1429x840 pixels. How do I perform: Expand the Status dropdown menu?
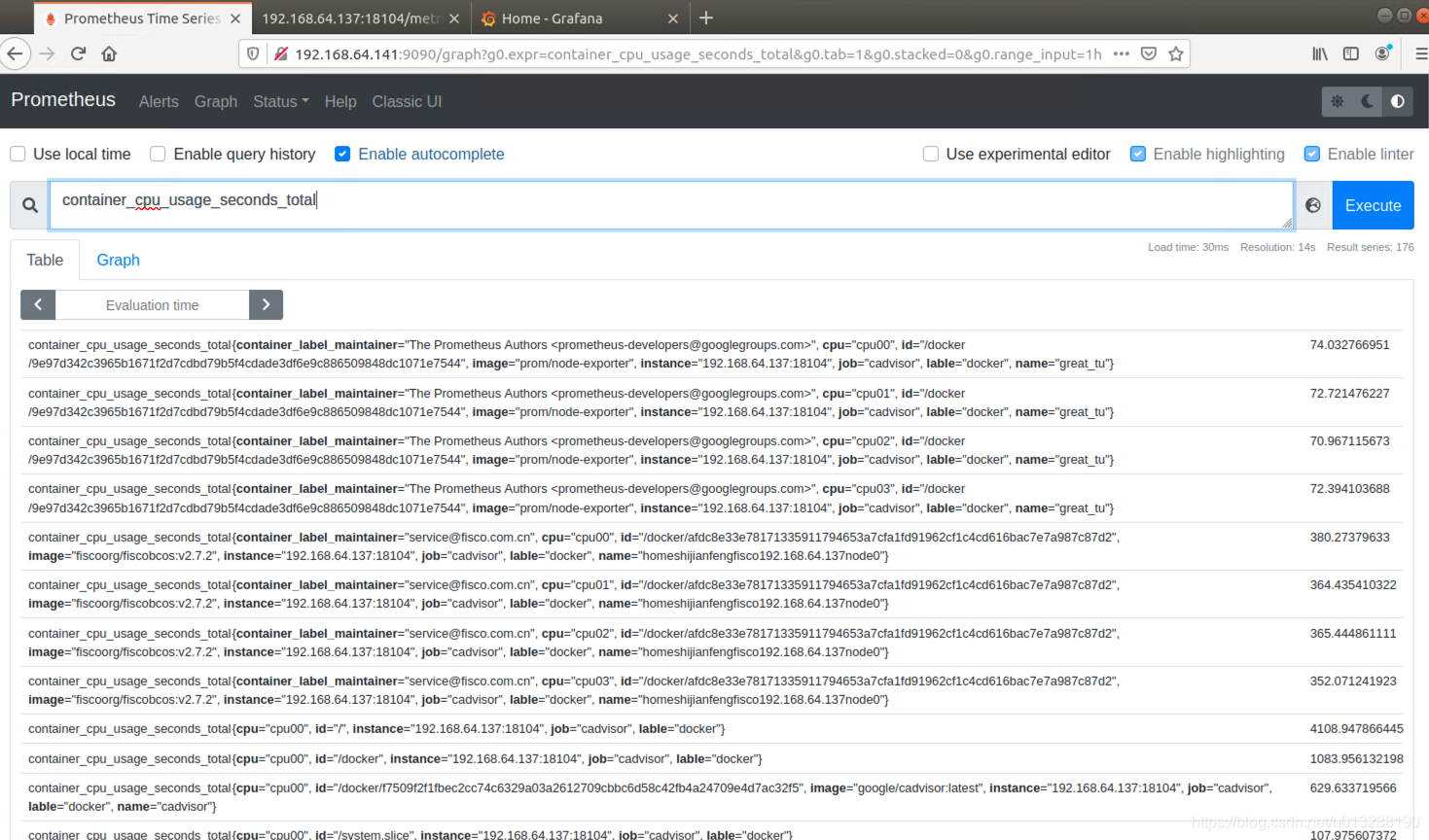coord(280,101)
